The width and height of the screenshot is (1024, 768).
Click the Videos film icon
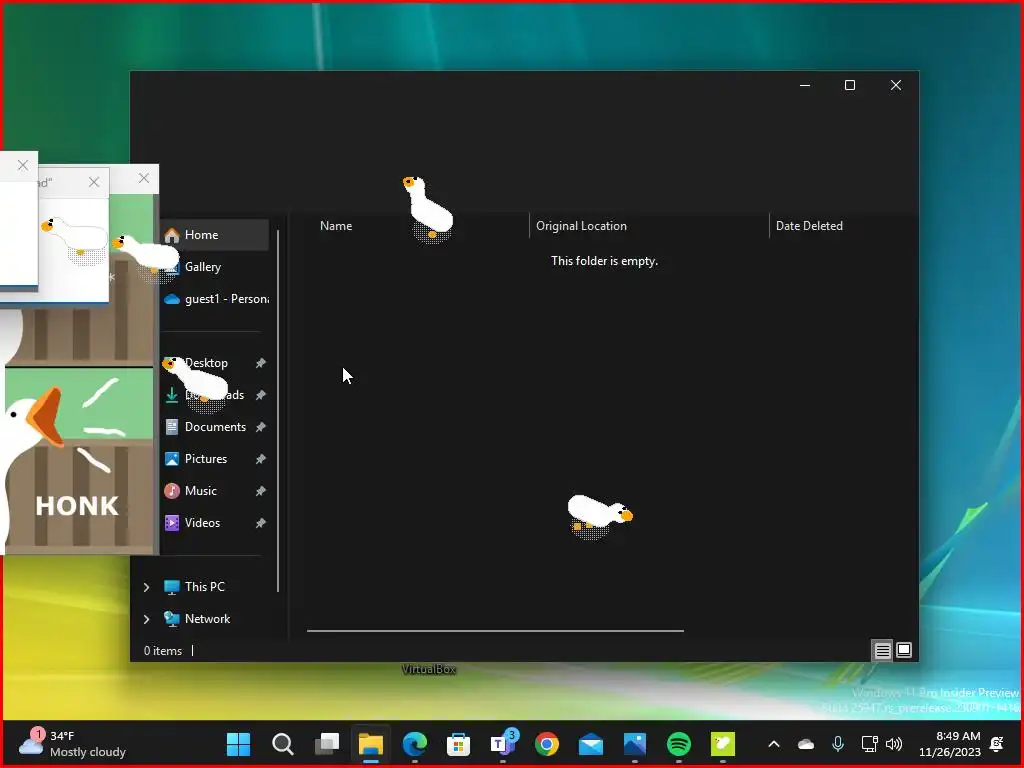click(172, 523)
